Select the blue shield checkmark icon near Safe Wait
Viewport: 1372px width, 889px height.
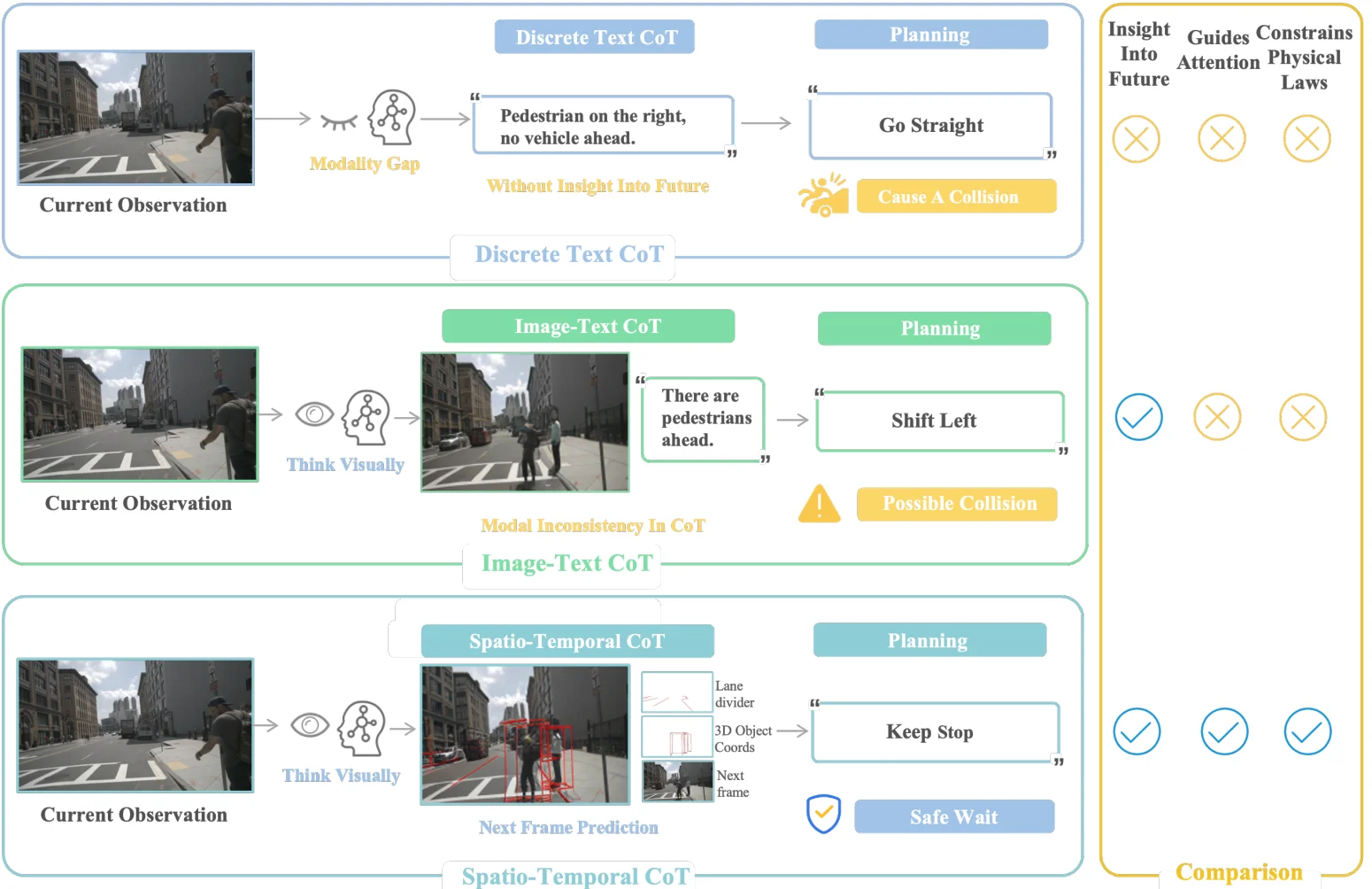click(822, 815)
